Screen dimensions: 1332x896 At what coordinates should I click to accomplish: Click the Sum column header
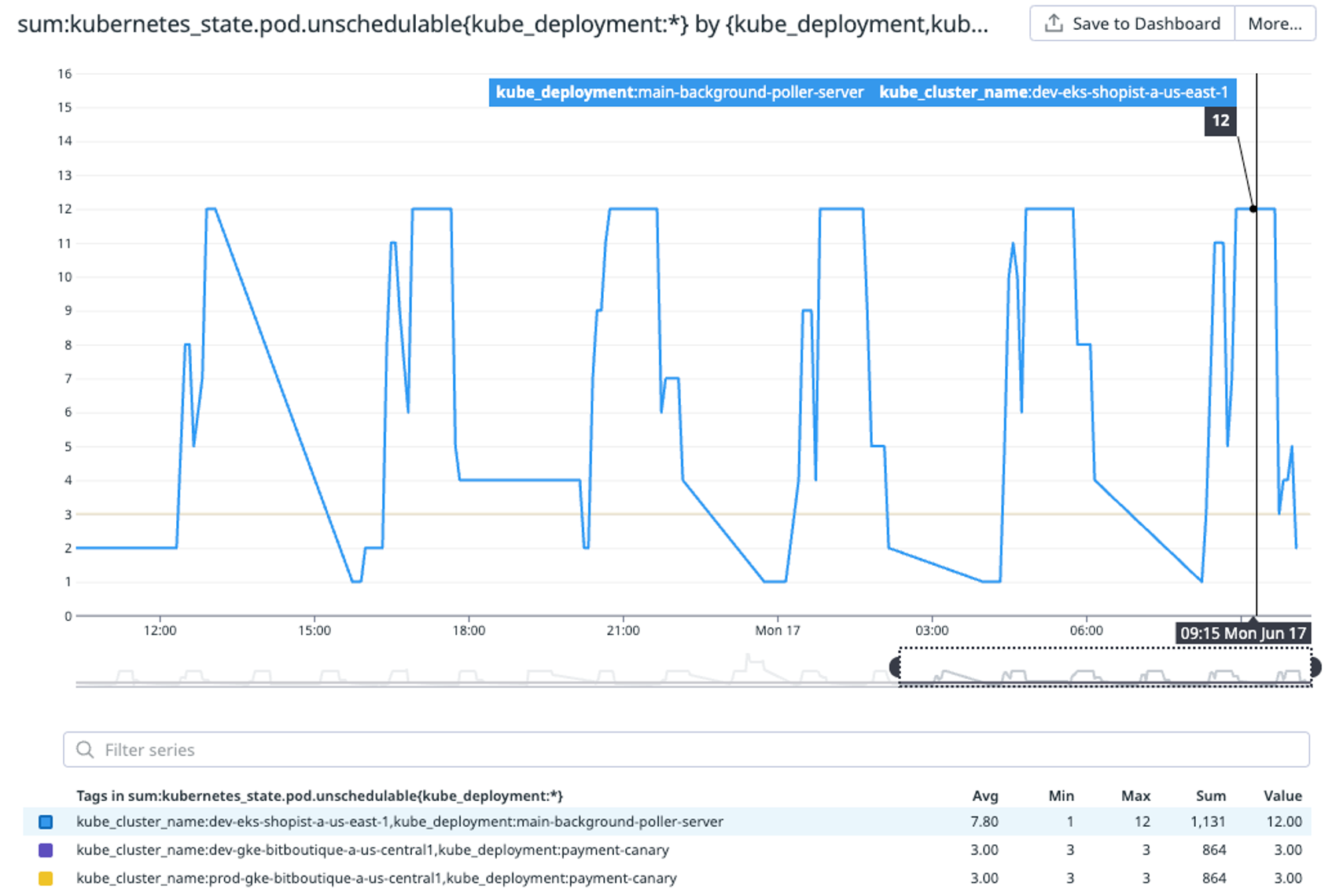pos(1211,795)
